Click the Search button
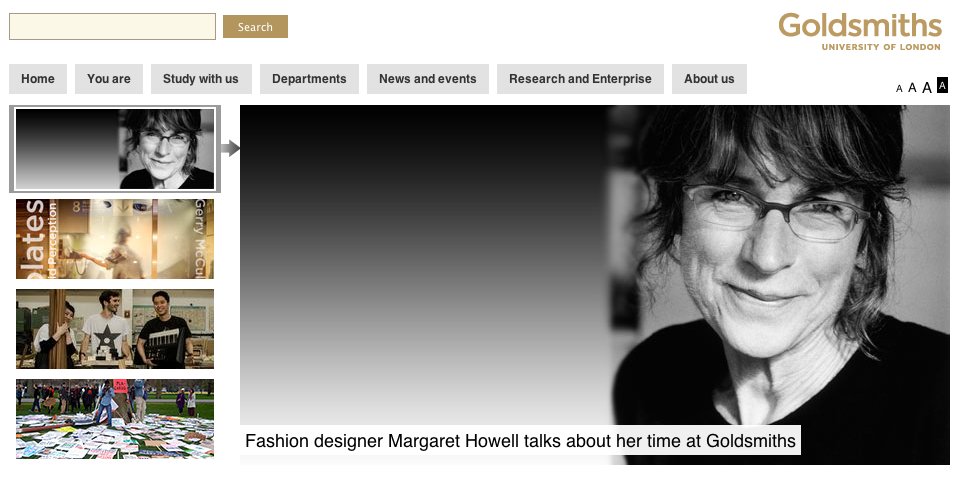This screenshot has width=959, height=487. click(255, 27)
